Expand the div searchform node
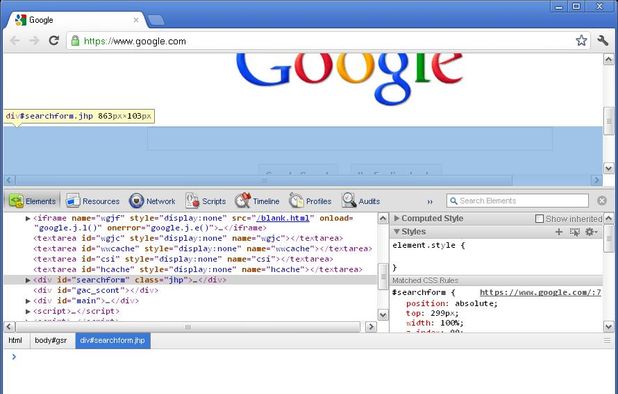 28,280
